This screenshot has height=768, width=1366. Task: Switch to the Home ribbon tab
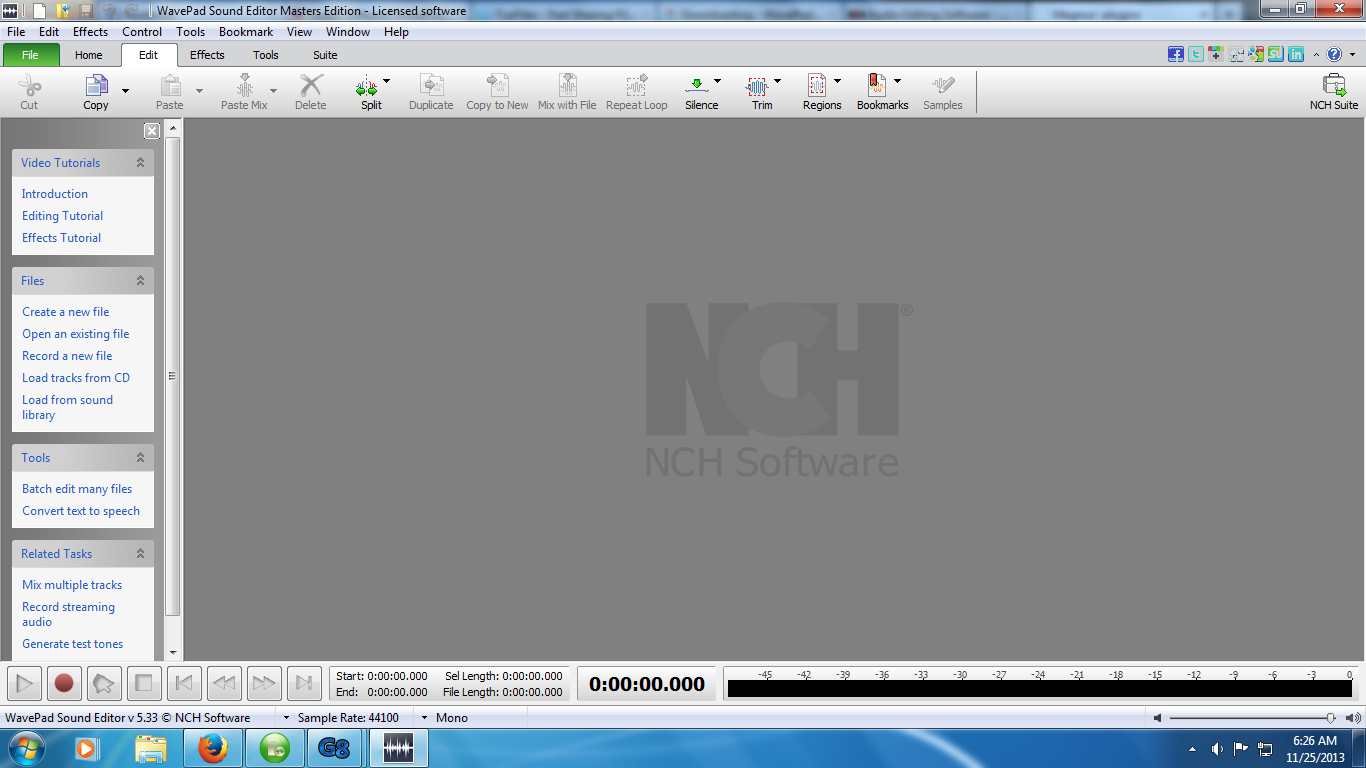point(89,55)
